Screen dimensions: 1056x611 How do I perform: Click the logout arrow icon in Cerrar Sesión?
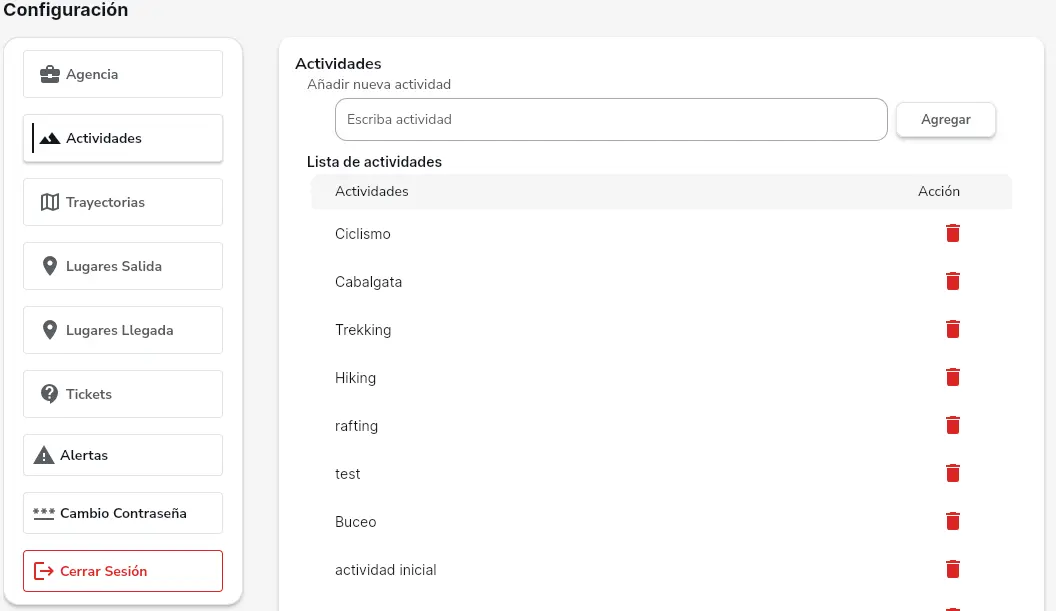43,570
